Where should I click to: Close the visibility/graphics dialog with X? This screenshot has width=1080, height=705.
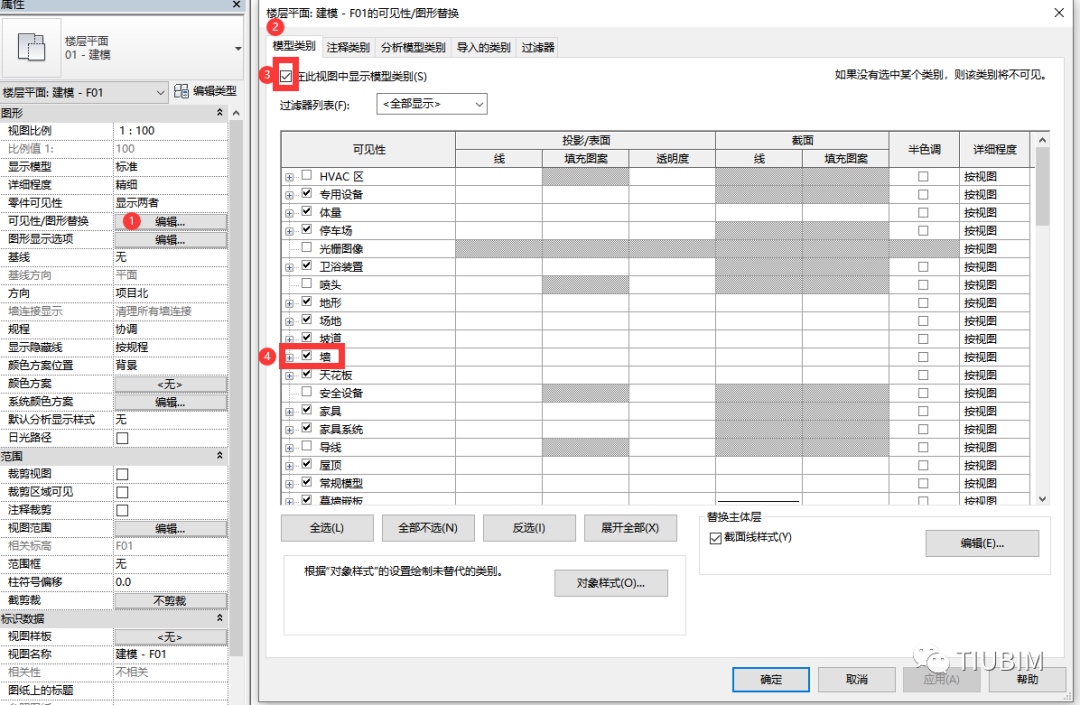click(1059, 12)
